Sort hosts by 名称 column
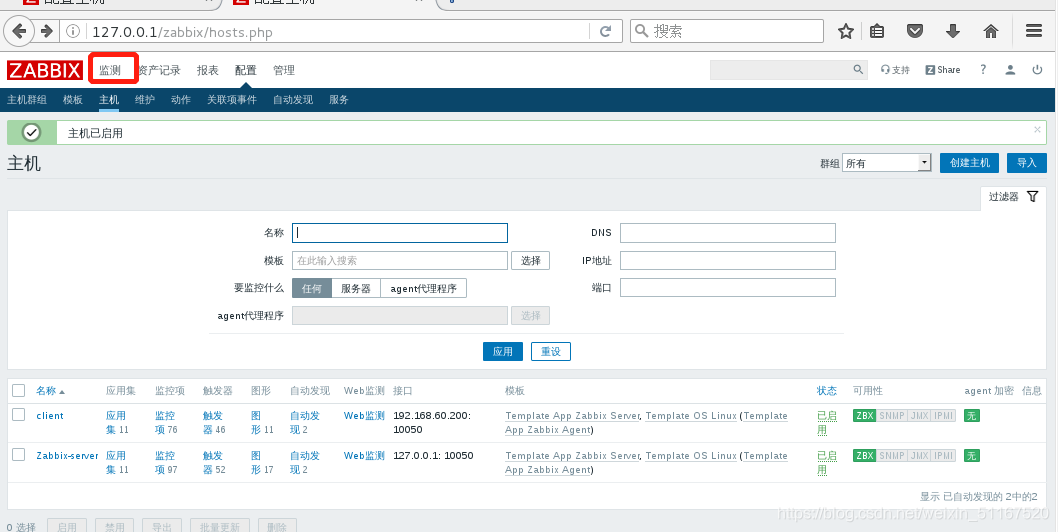The height and width of the screenshot is (532, 1059). [x=47, y=391]
